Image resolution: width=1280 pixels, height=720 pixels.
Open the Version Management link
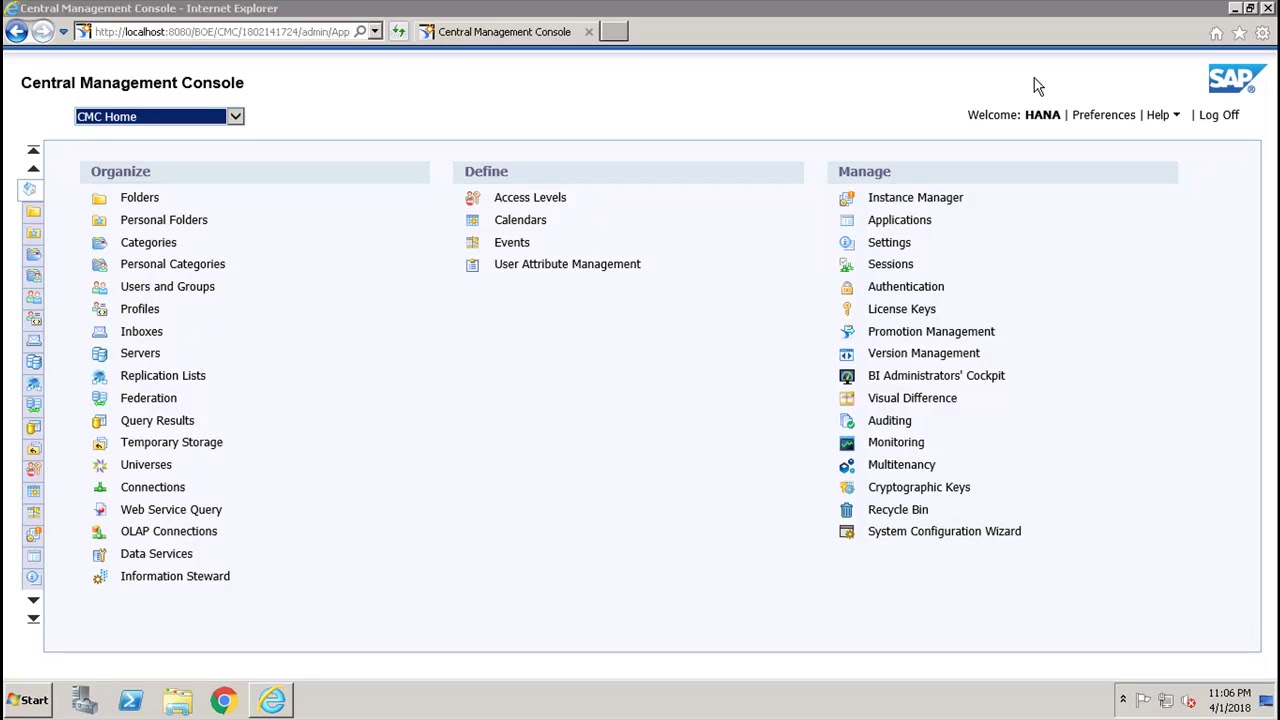tap(924, 353)
